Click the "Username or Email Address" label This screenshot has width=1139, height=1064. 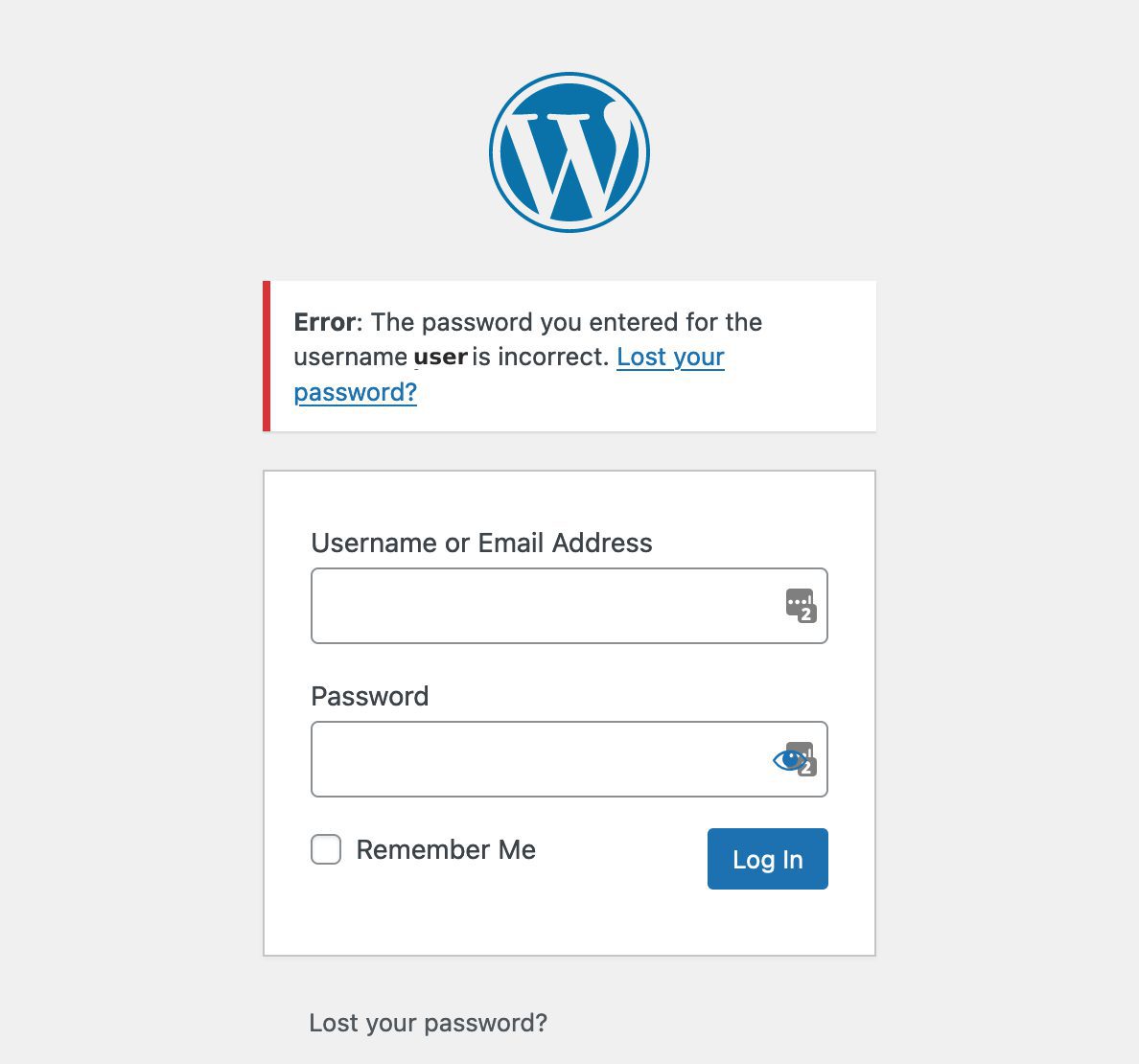coord(481,544)
